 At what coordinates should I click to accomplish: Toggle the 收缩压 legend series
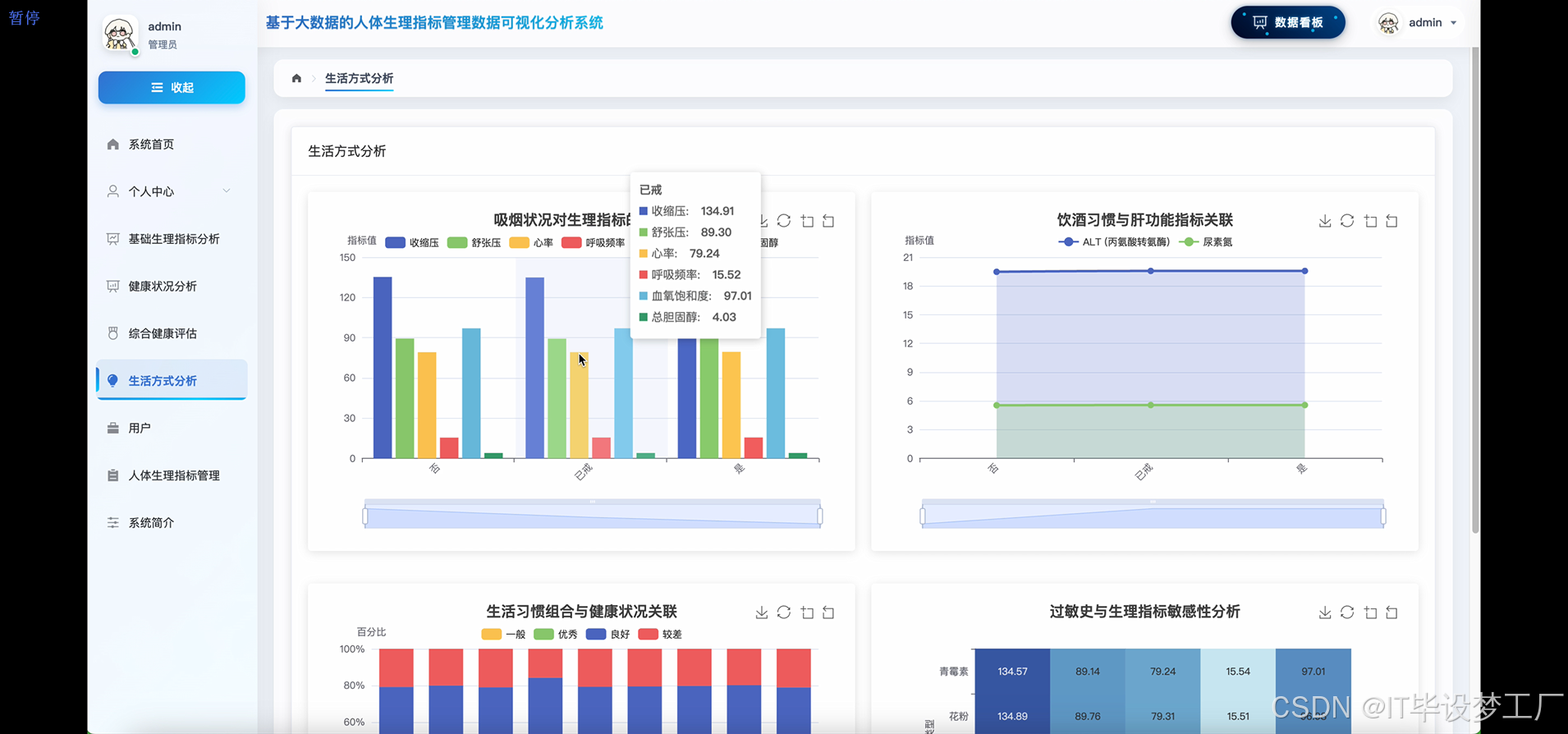coord(412,243)
